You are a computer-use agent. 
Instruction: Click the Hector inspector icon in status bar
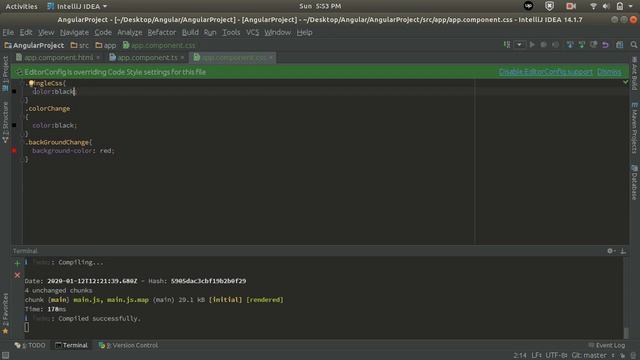coord(633,356)
